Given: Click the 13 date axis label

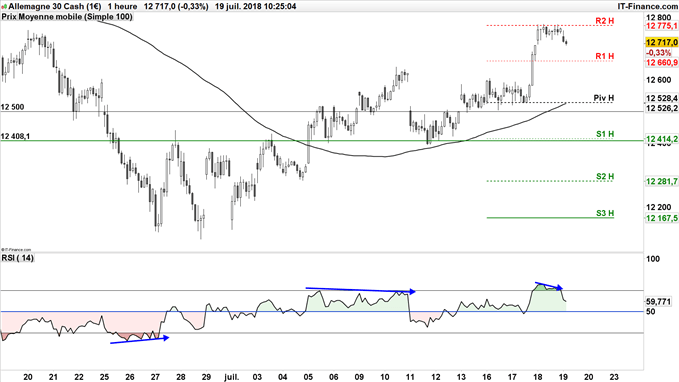Looking at the screenshot, I should tap(461, 377).
